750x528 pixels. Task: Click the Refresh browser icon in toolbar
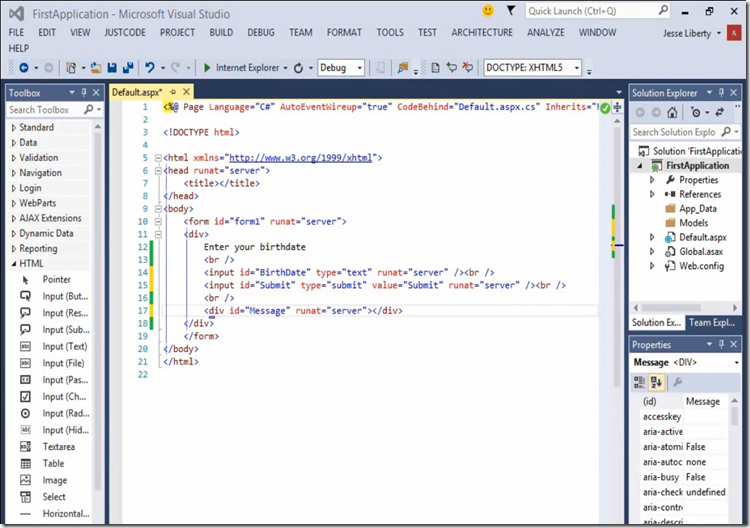(298, 68)
